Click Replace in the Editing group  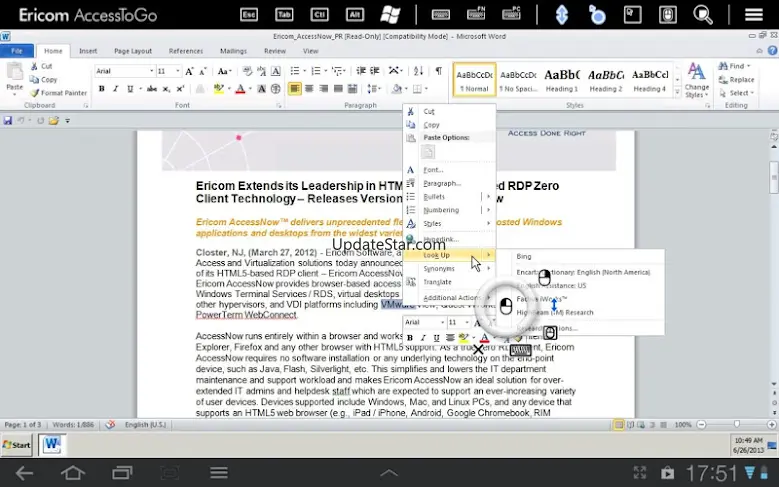(737, 80)
